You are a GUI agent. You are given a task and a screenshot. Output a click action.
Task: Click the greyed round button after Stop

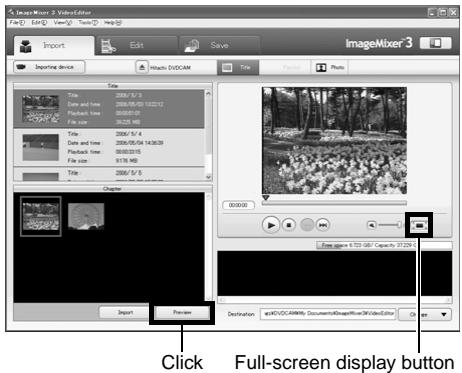click(307, 225)
